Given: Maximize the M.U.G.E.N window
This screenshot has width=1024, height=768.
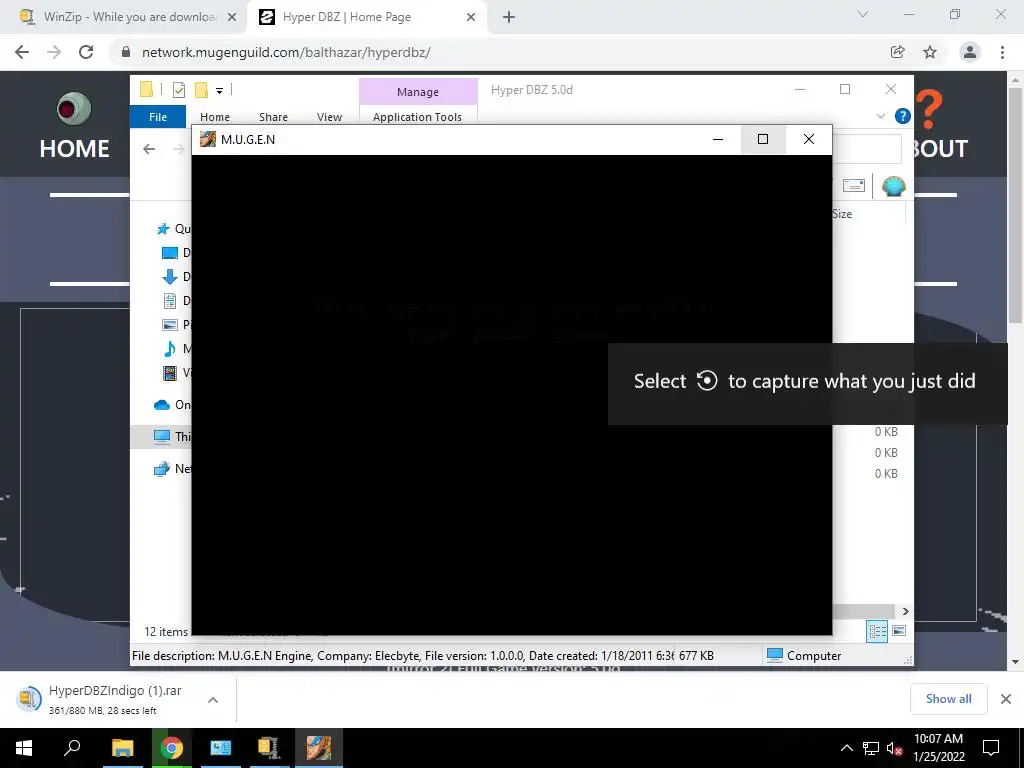Looking at the screenshot, I should pos(763,139).
